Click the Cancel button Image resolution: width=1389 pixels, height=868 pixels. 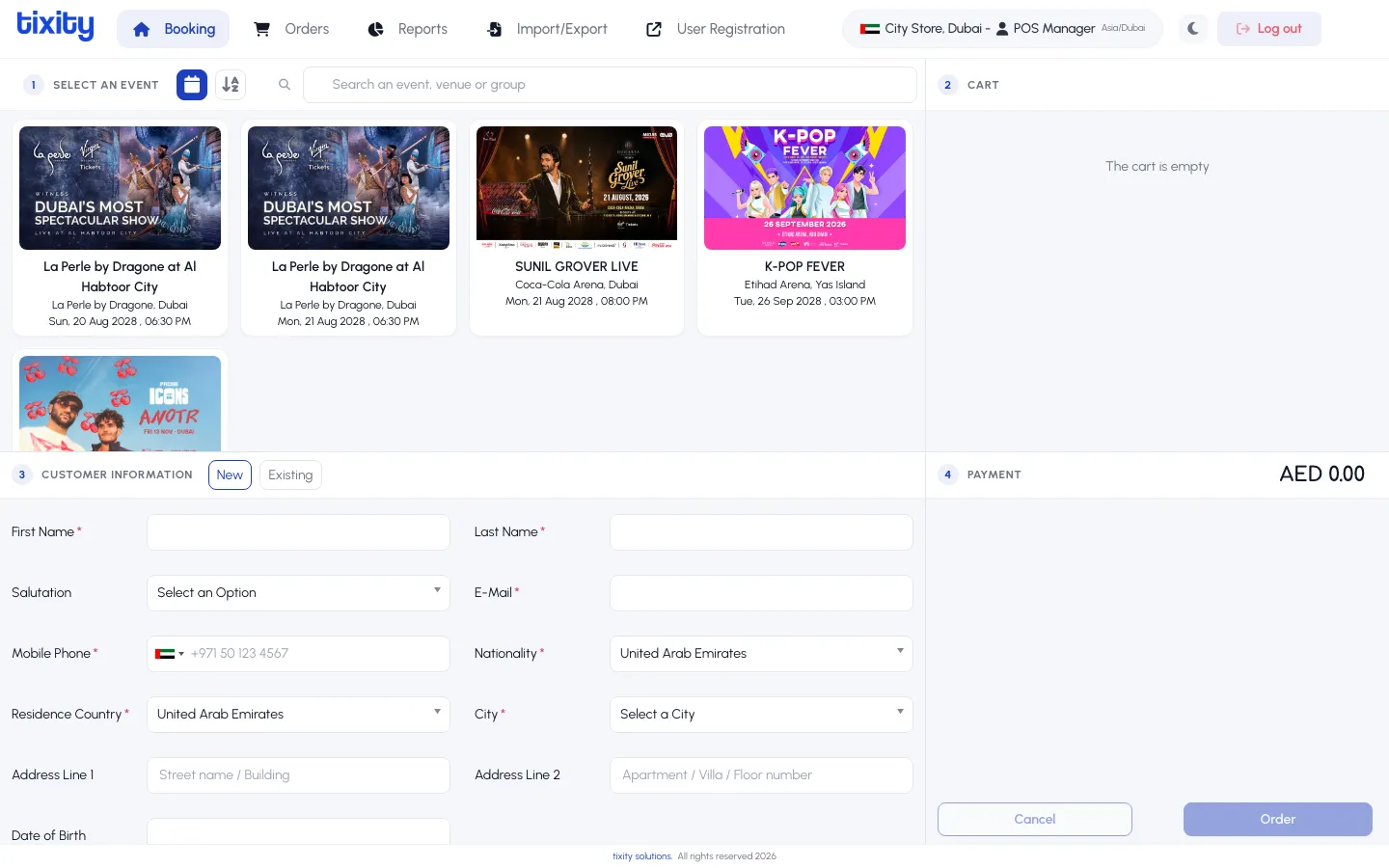[1035, 820]
